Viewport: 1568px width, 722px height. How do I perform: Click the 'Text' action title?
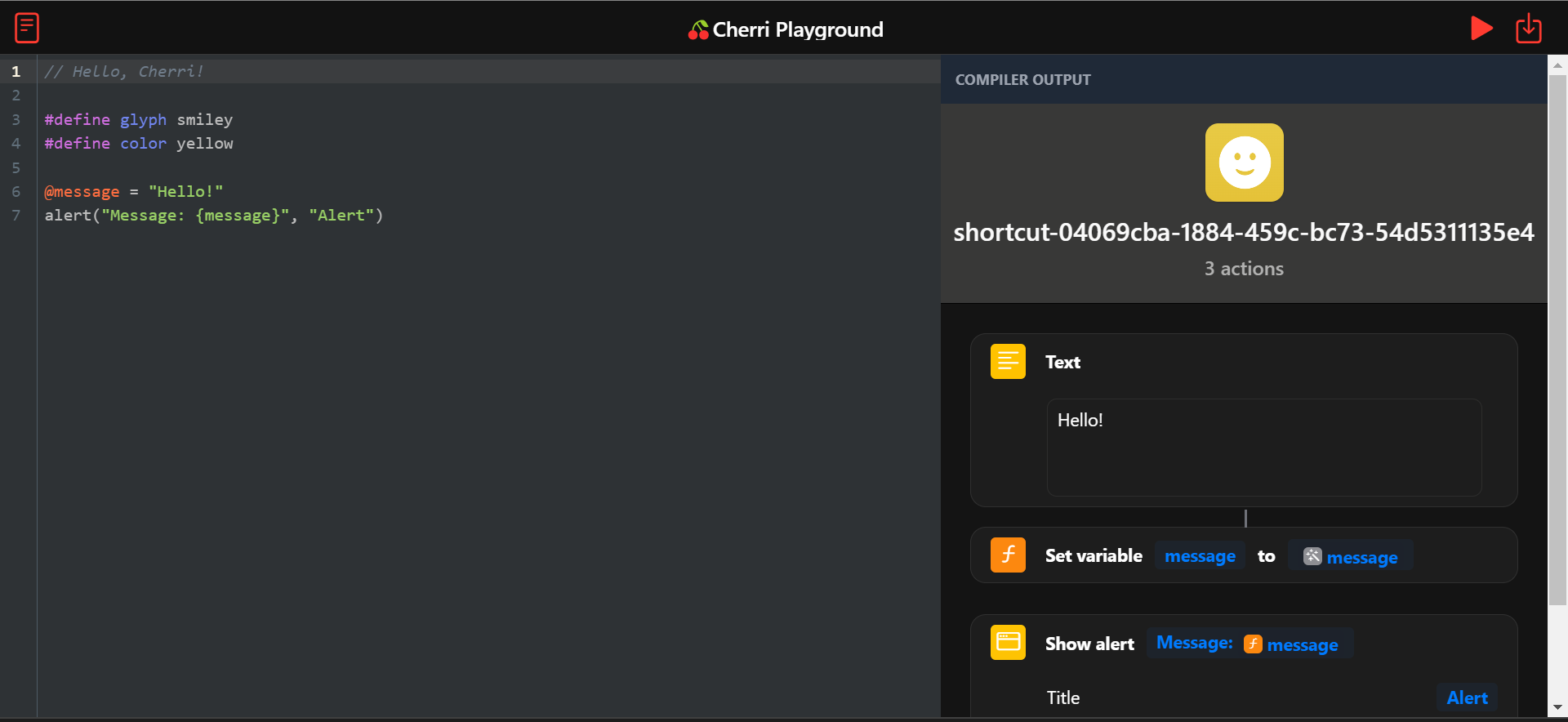tap(1062, 362)
